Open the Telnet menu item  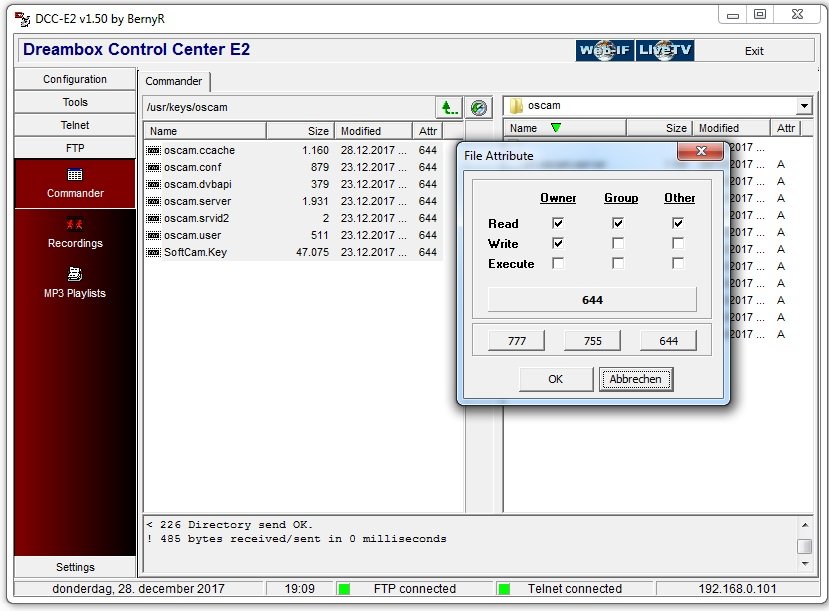point(75,125)
